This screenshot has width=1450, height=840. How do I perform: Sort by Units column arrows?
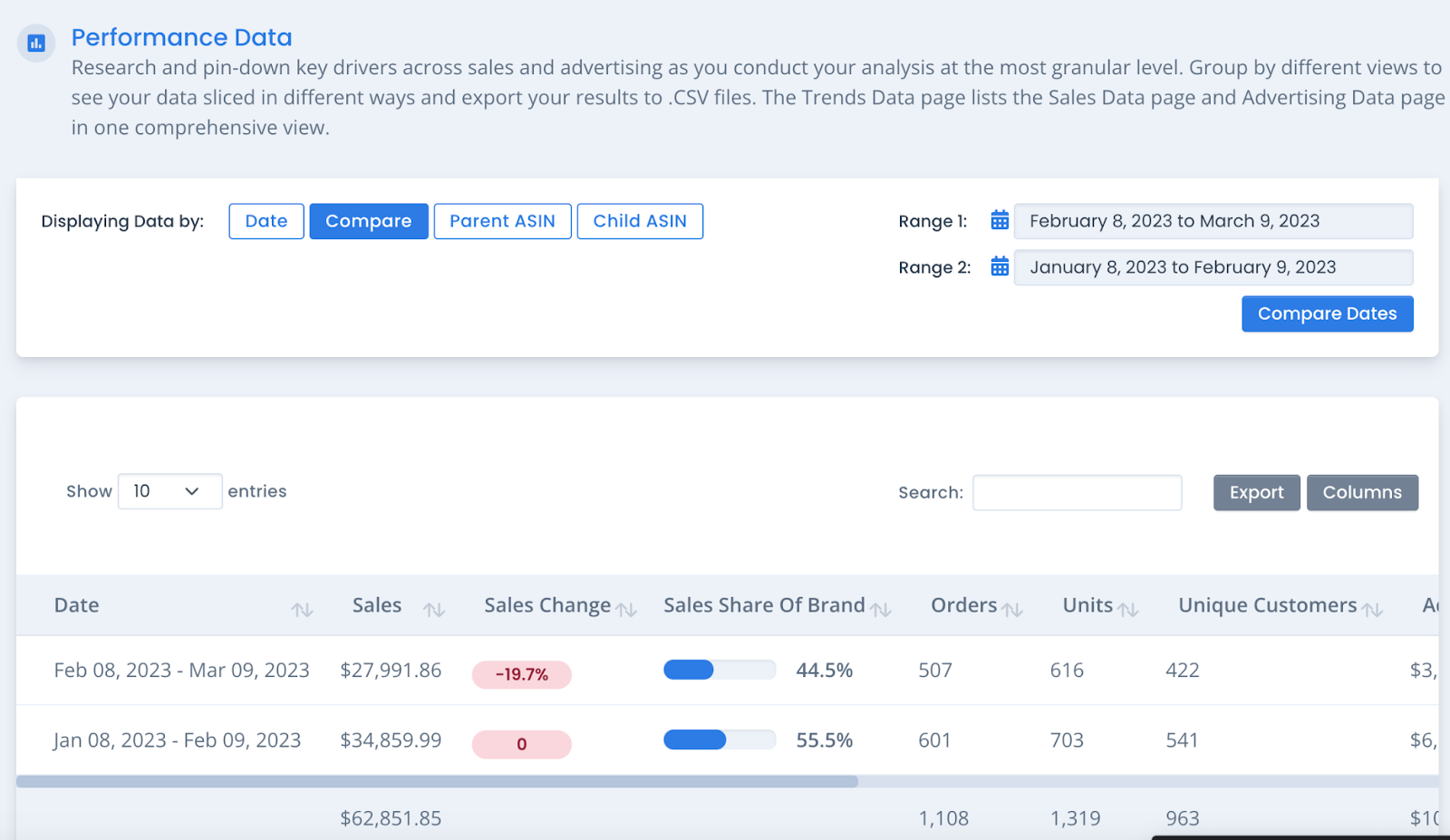point(1128,610)
